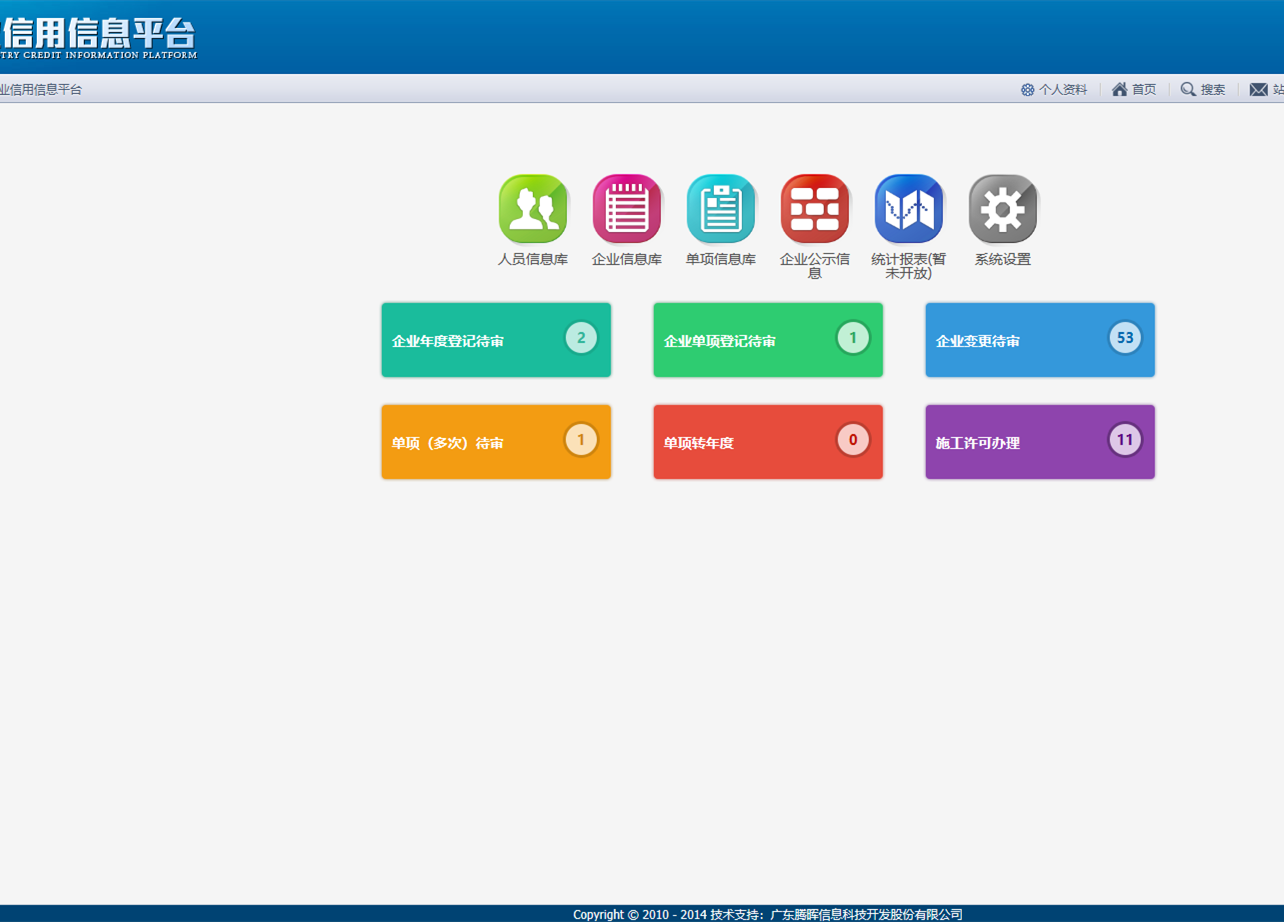Open the 单项信息库 clipboard icon
Screen dimensions: 1284x922
tap(721, 209)
